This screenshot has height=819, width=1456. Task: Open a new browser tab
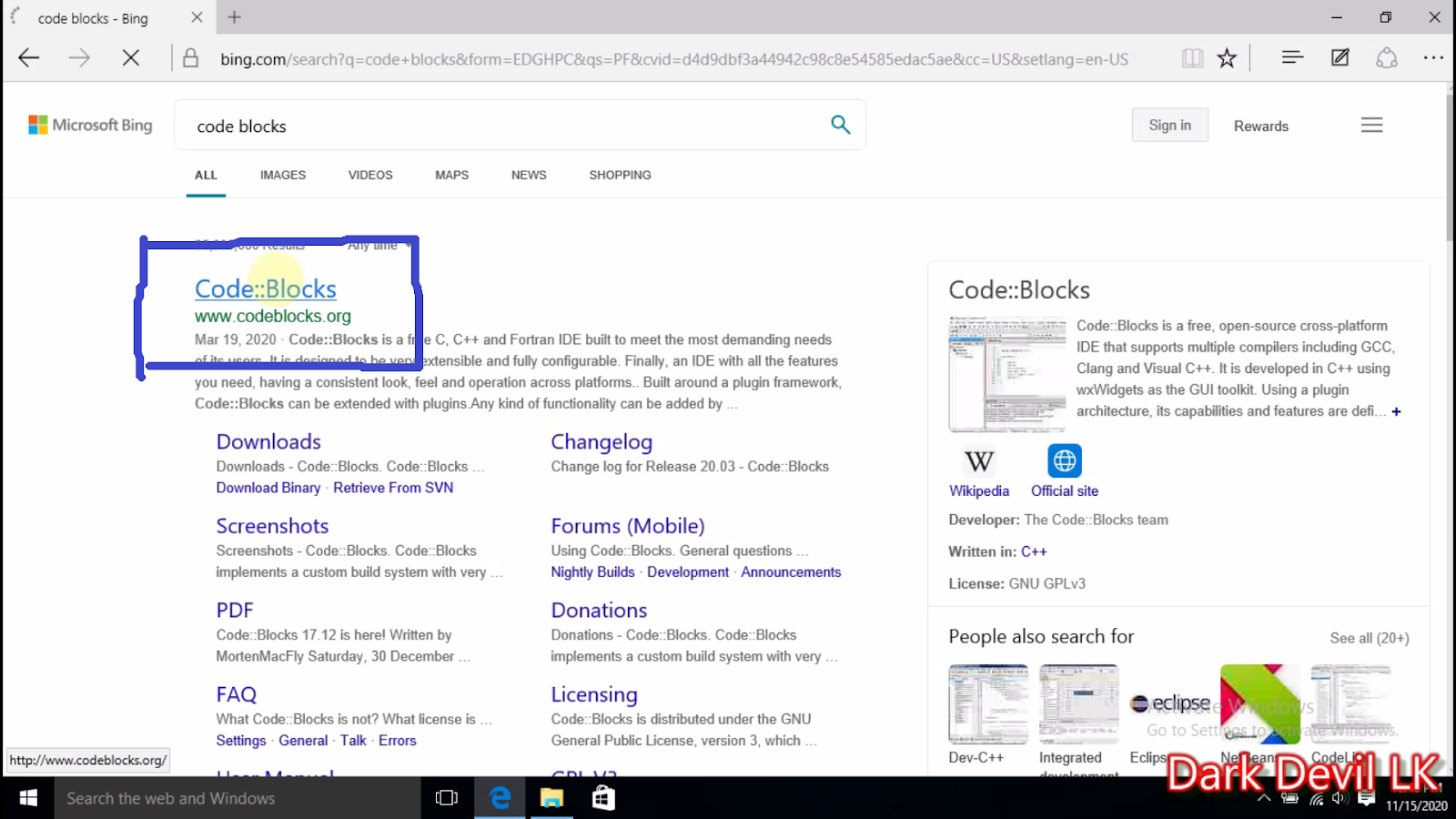[234, 16]
